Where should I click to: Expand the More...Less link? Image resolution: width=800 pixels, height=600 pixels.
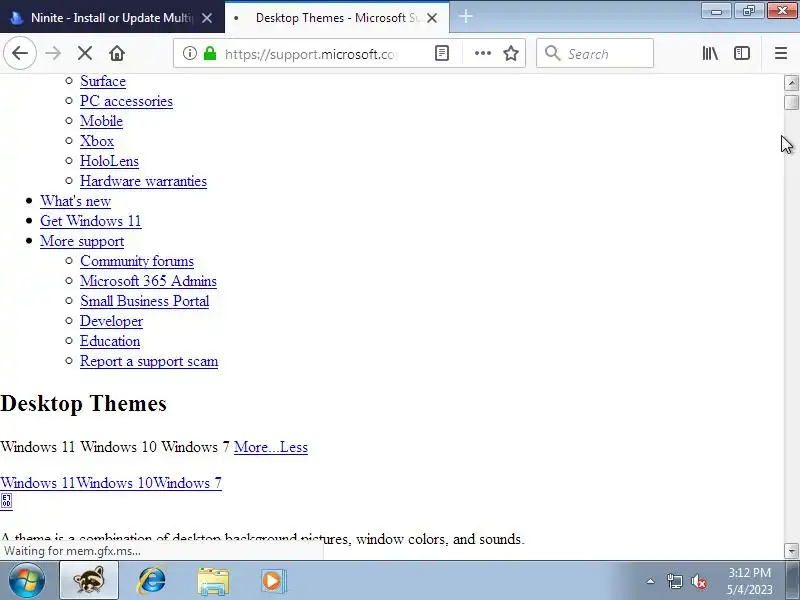(270, 447)
